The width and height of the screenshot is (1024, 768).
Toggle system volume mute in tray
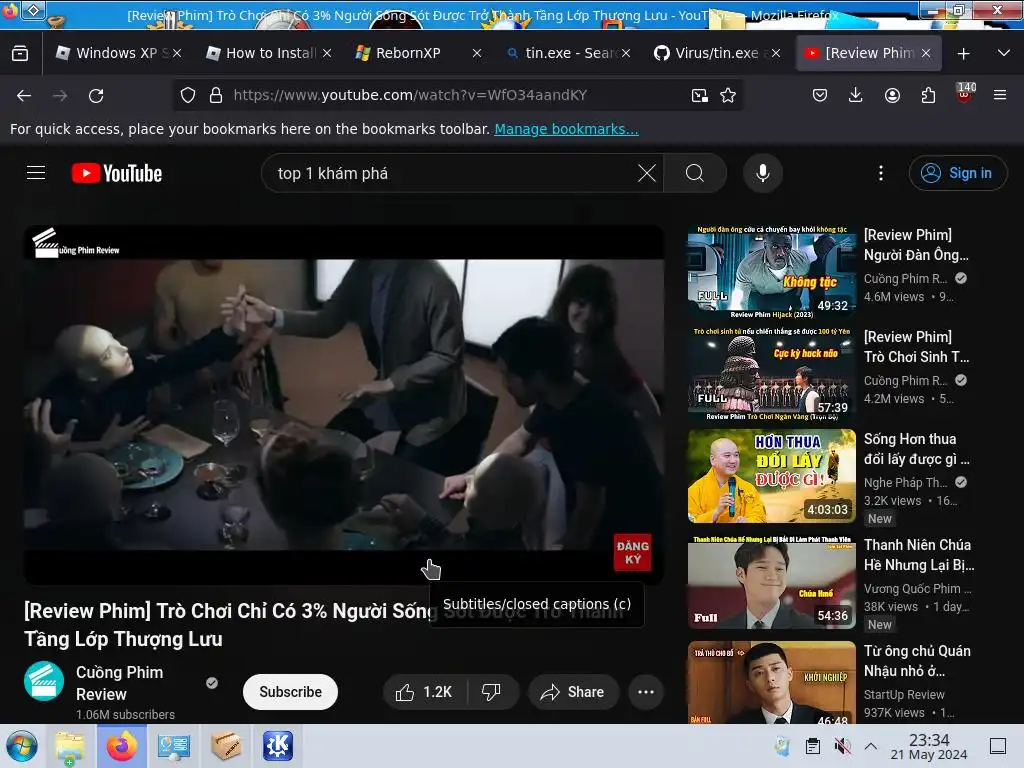pos(843,746)
